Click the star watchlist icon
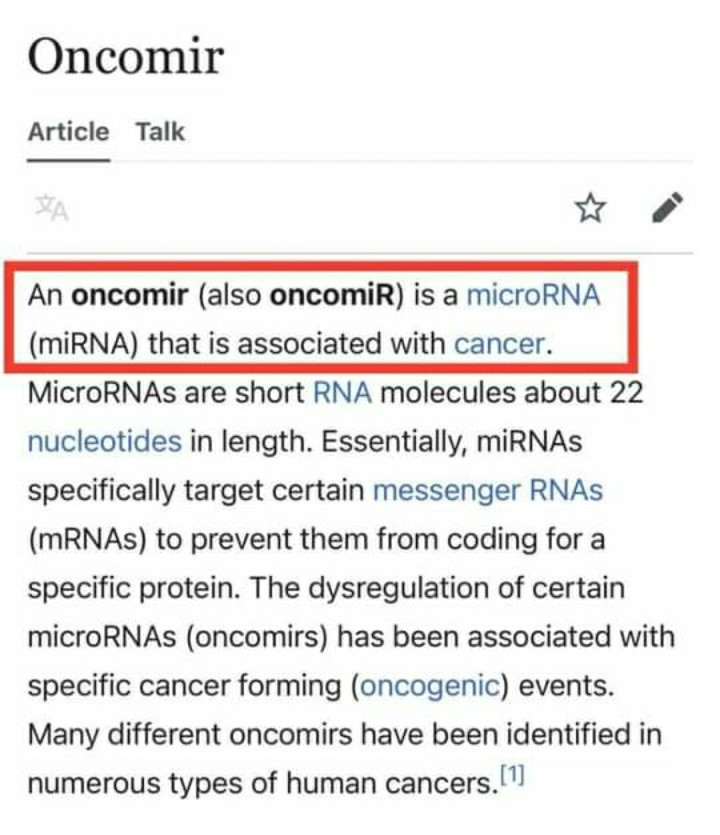Screen dimensions: 720x835 click(x=590, y=208)
